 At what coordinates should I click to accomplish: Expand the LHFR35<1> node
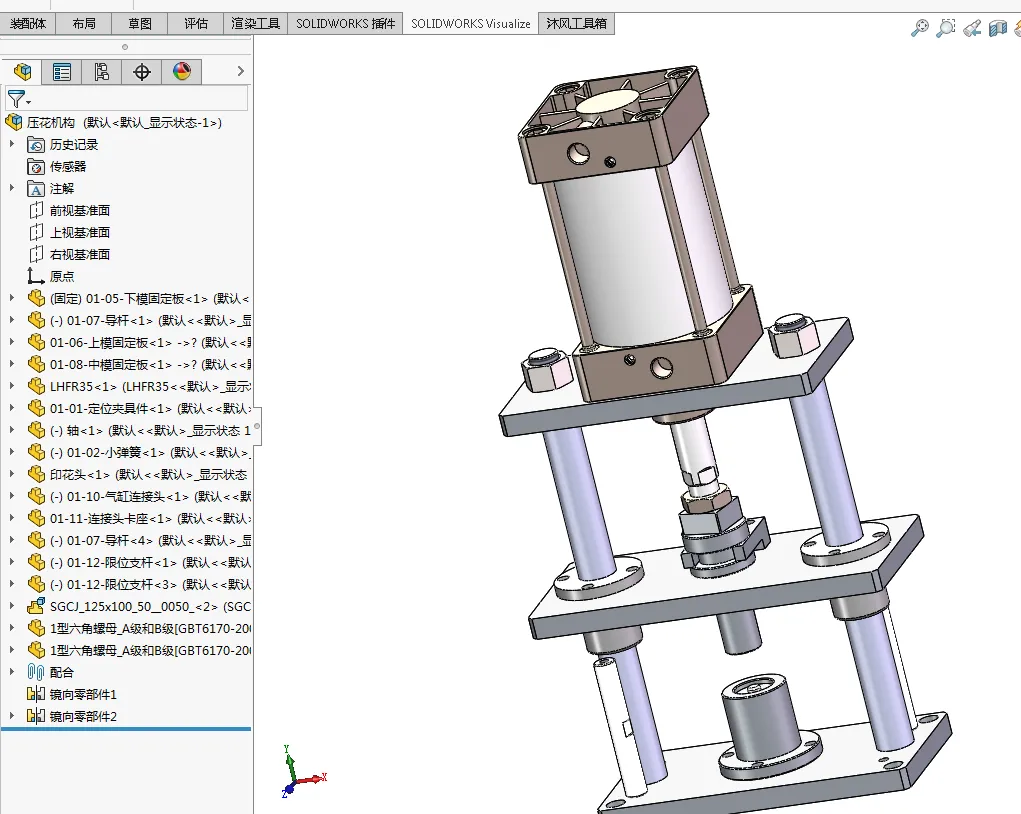pyautogui.click(x=12, y=386)
